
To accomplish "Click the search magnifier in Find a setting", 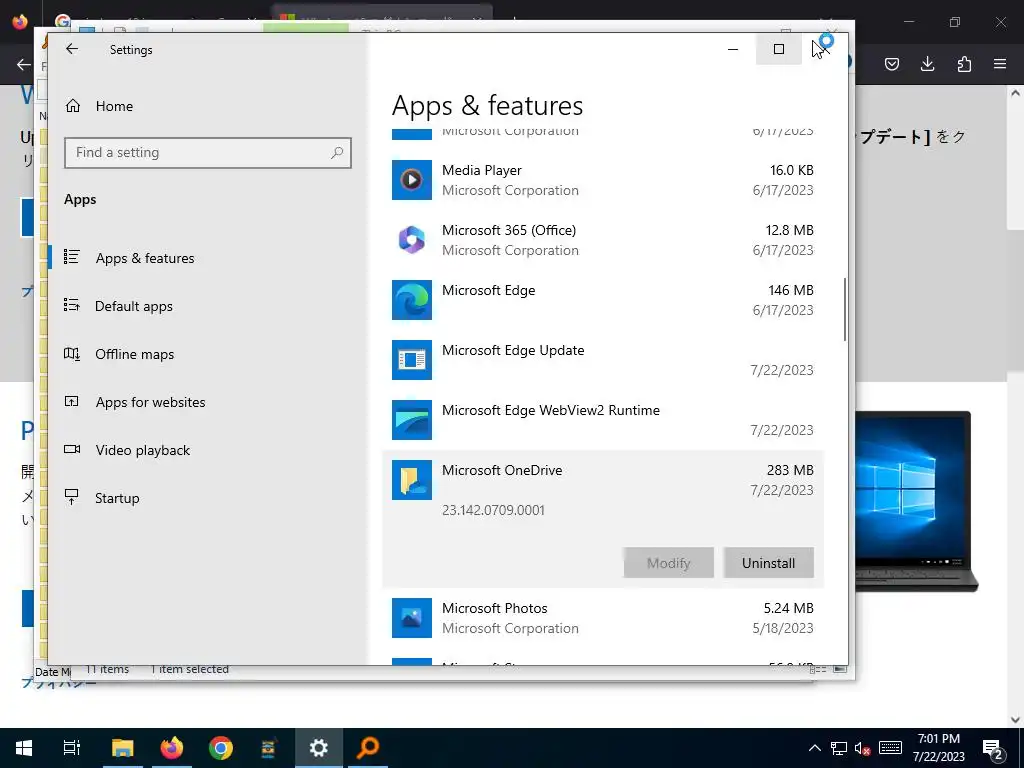I will [337, 152].
